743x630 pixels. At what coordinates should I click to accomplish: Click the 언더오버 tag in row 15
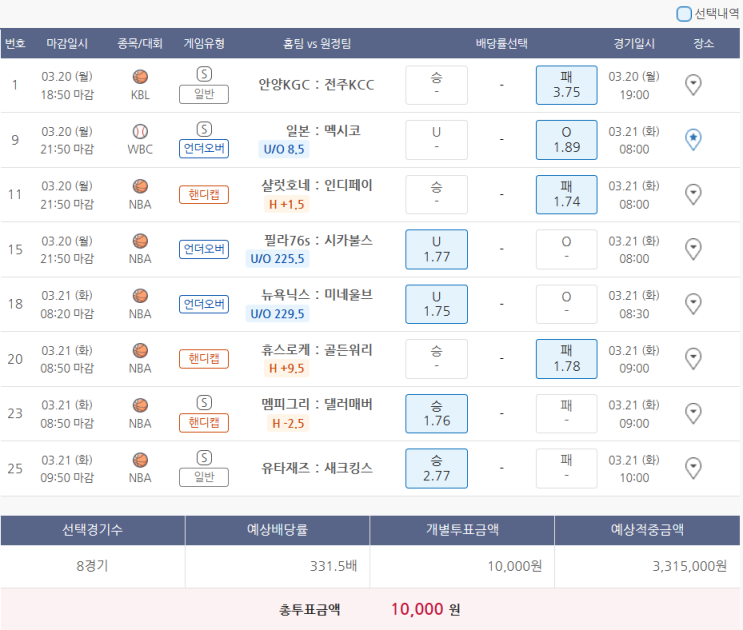[x=204, y=249]
